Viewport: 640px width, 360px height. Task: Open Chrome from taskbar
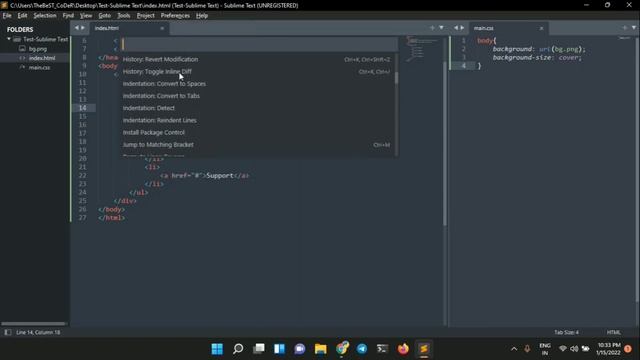pos(342,349)
